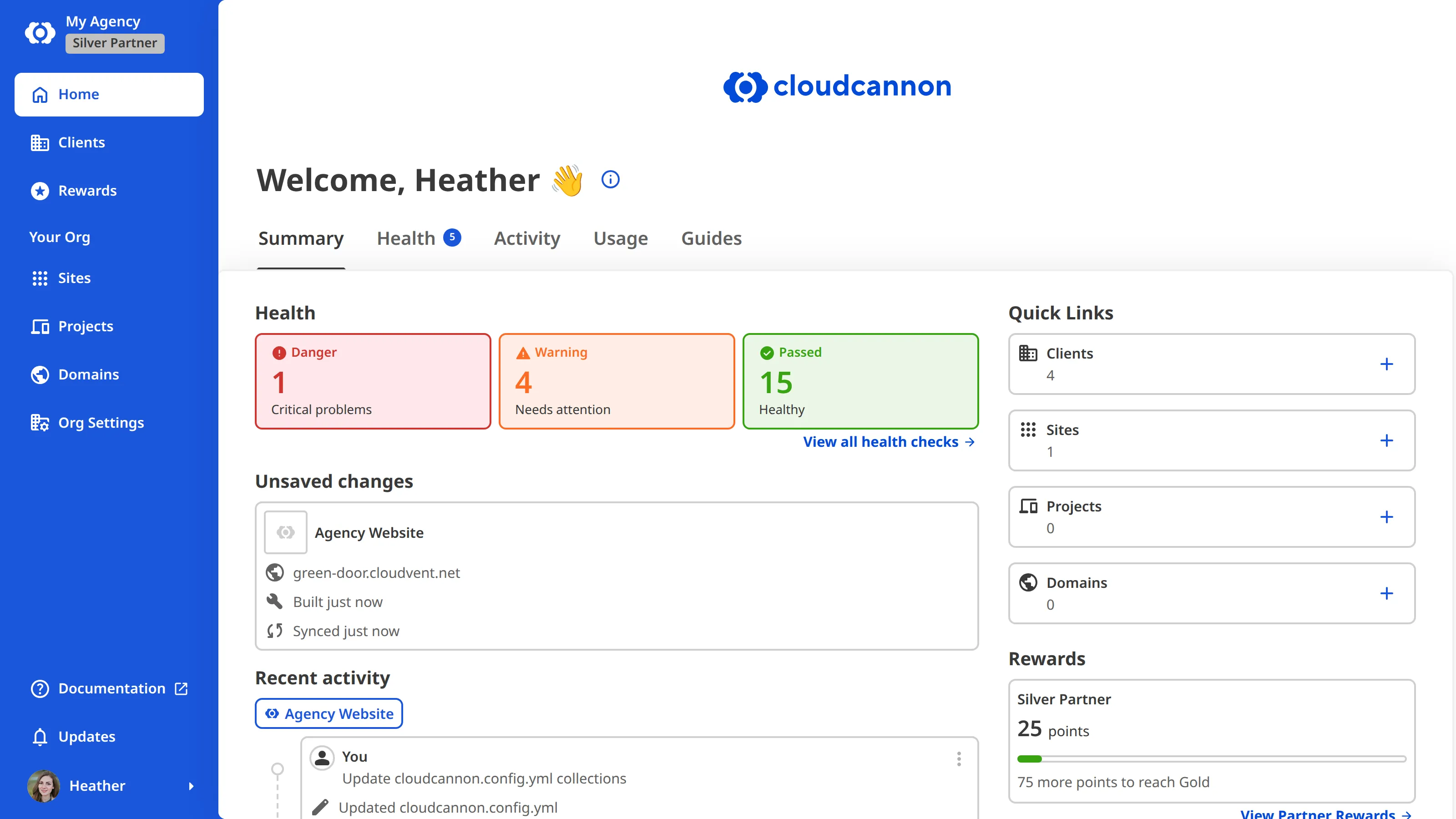Switch to the Health tab
The height and width of the screenshot is (819, 1456).
[418, 238]
